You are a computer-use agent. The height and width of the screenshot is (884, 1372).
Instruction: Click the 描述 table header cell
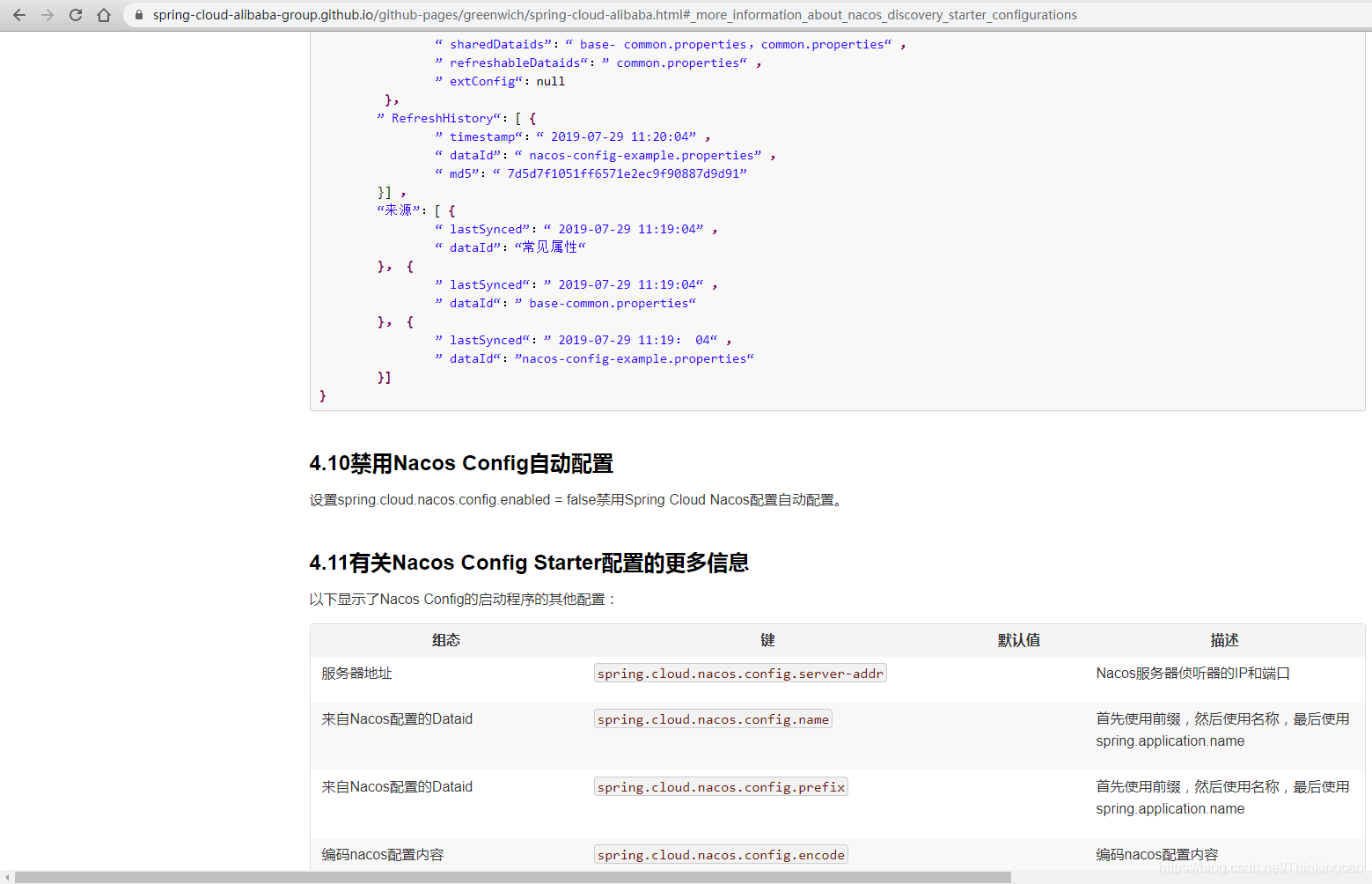click(1224, 640)
